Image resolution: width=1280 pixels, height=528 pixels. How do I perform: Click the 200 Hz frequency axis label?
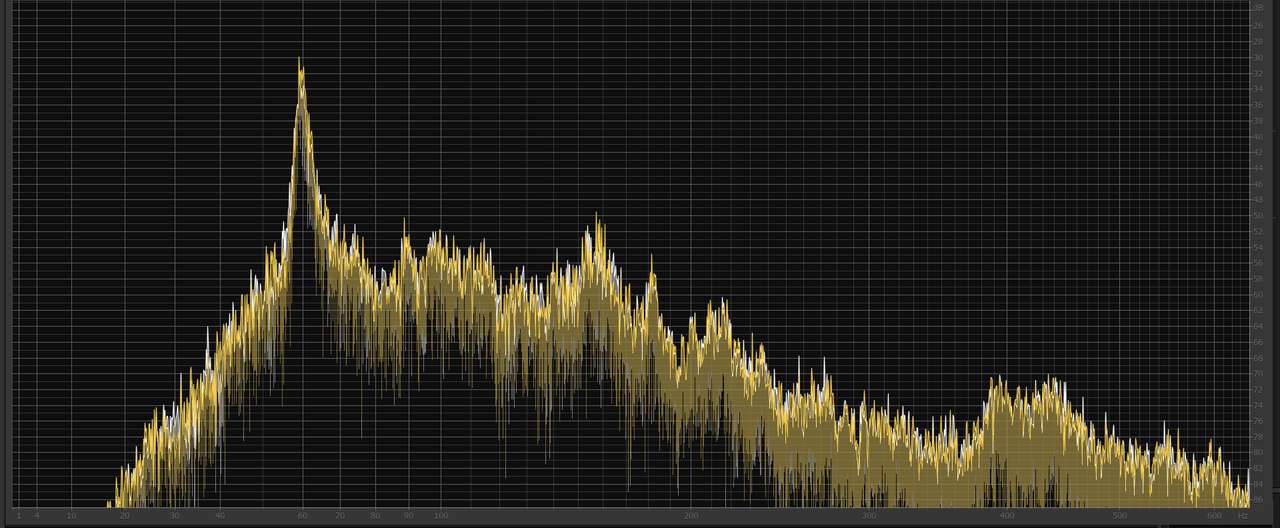[691, 516]
